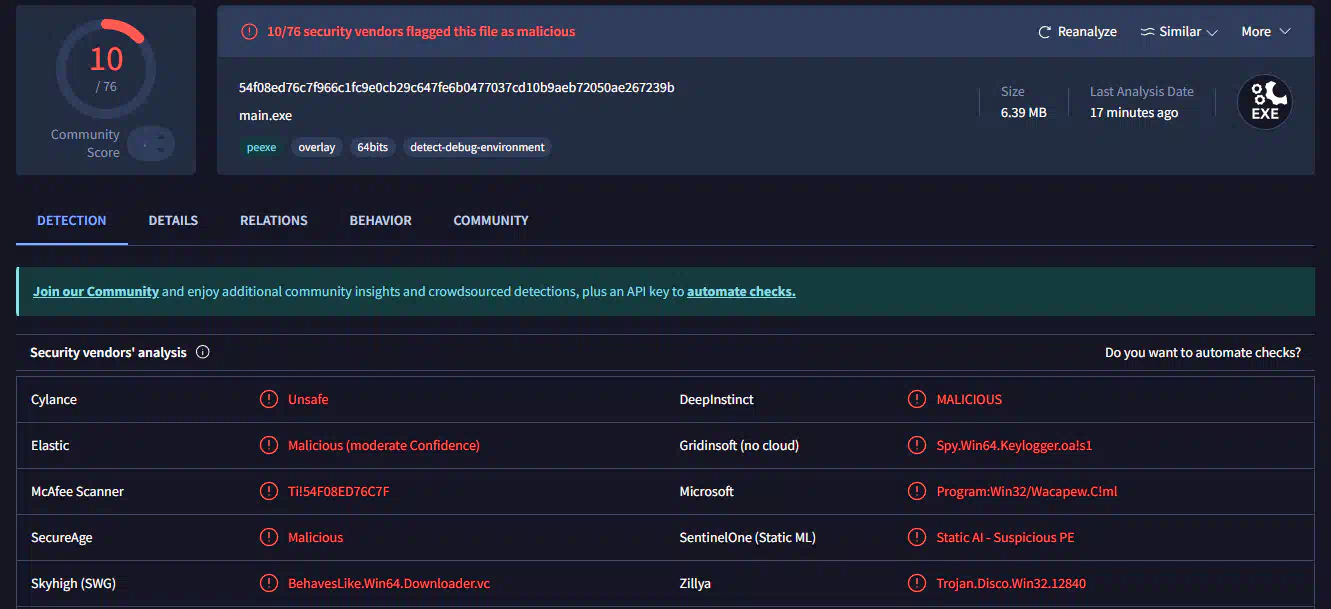Click the Reanalyze button

[1078, 32]
